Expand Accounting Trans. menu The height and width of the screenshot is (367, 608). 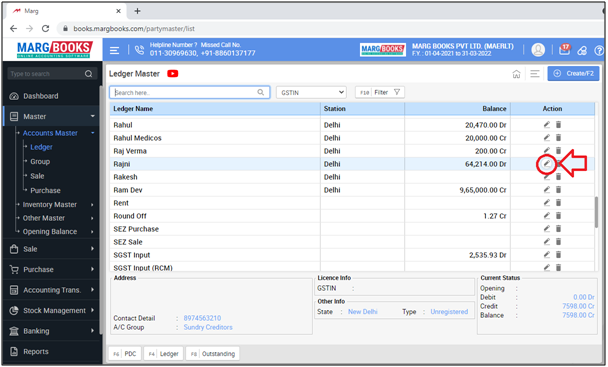(x=92, y=290)
